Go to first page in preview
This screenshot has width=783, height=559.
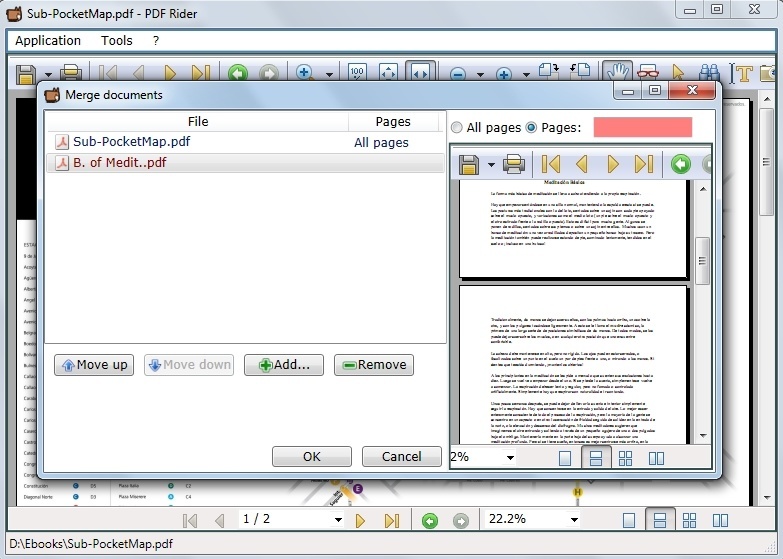point(551,164)
